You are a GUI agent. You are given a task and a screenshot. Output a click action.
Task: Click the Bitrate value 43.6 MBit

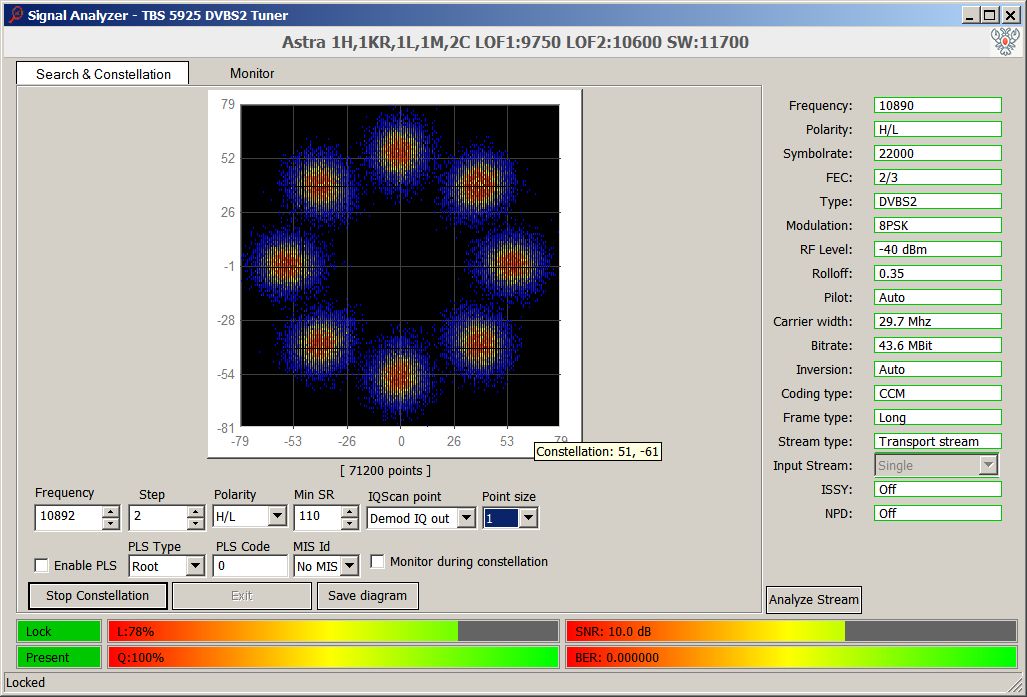tap(937, 345)
